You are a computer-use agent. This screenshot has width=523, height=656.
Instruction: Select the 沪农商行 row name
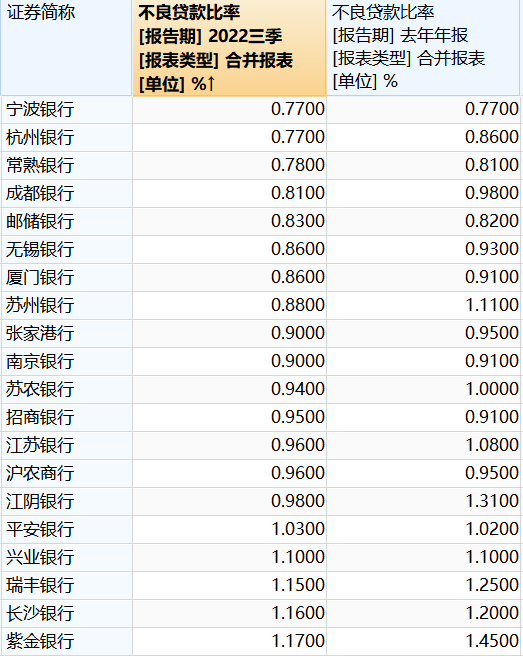point(40,474)
